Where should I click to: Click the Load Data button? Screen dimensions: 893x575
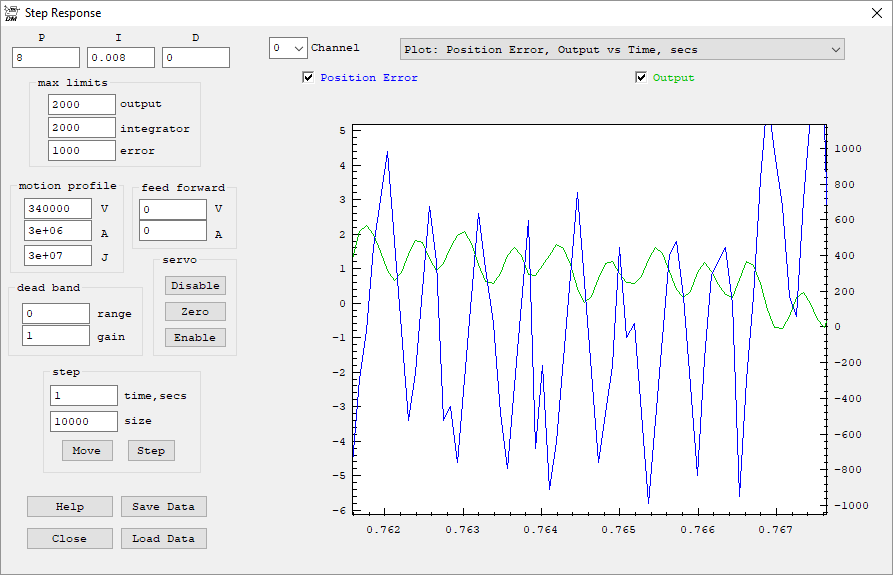click(x=163, y=538)
